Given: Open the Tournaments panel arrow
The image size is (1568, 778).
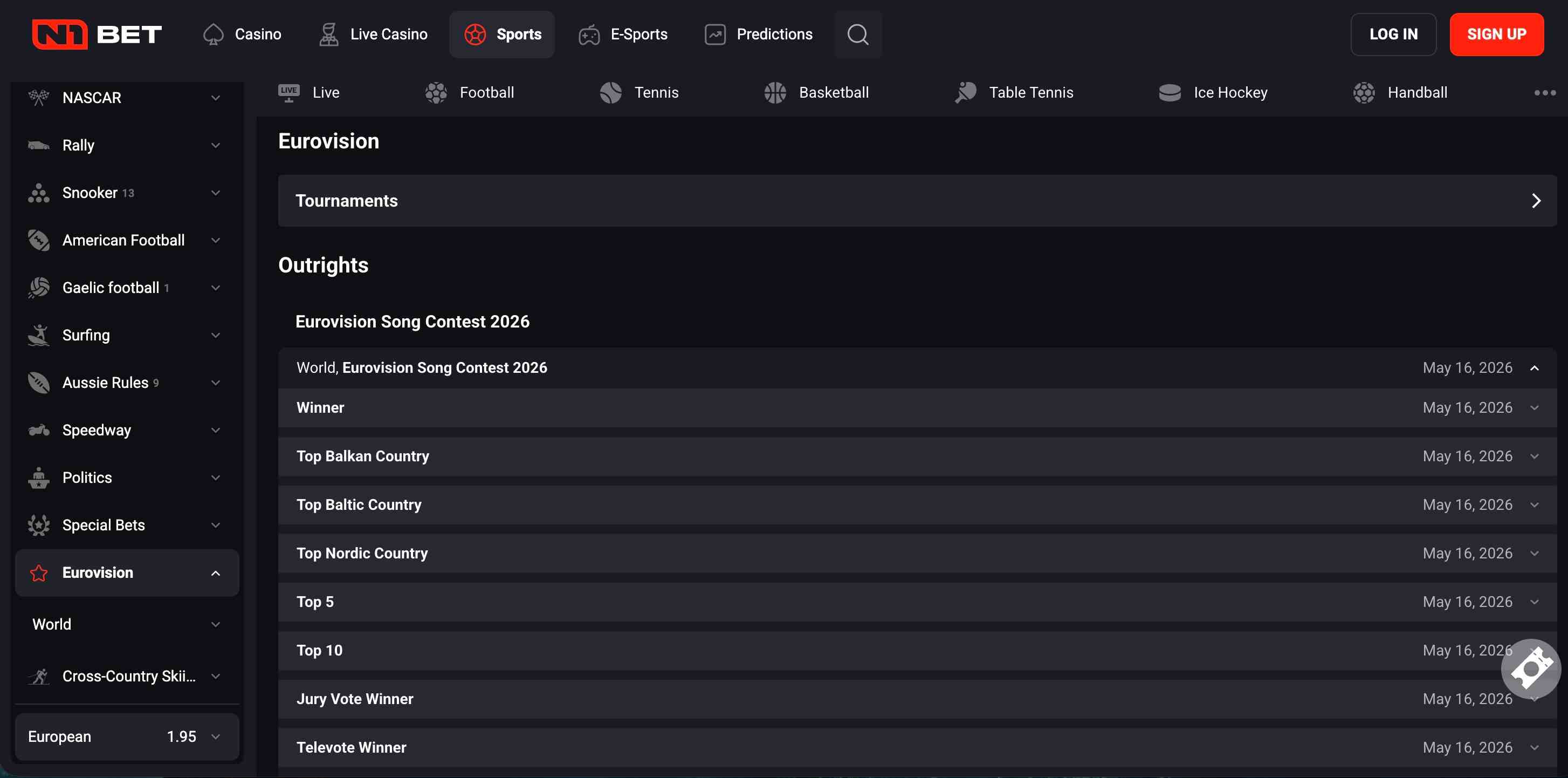Looking at the screenshot, I should [x=1536, y=201].
